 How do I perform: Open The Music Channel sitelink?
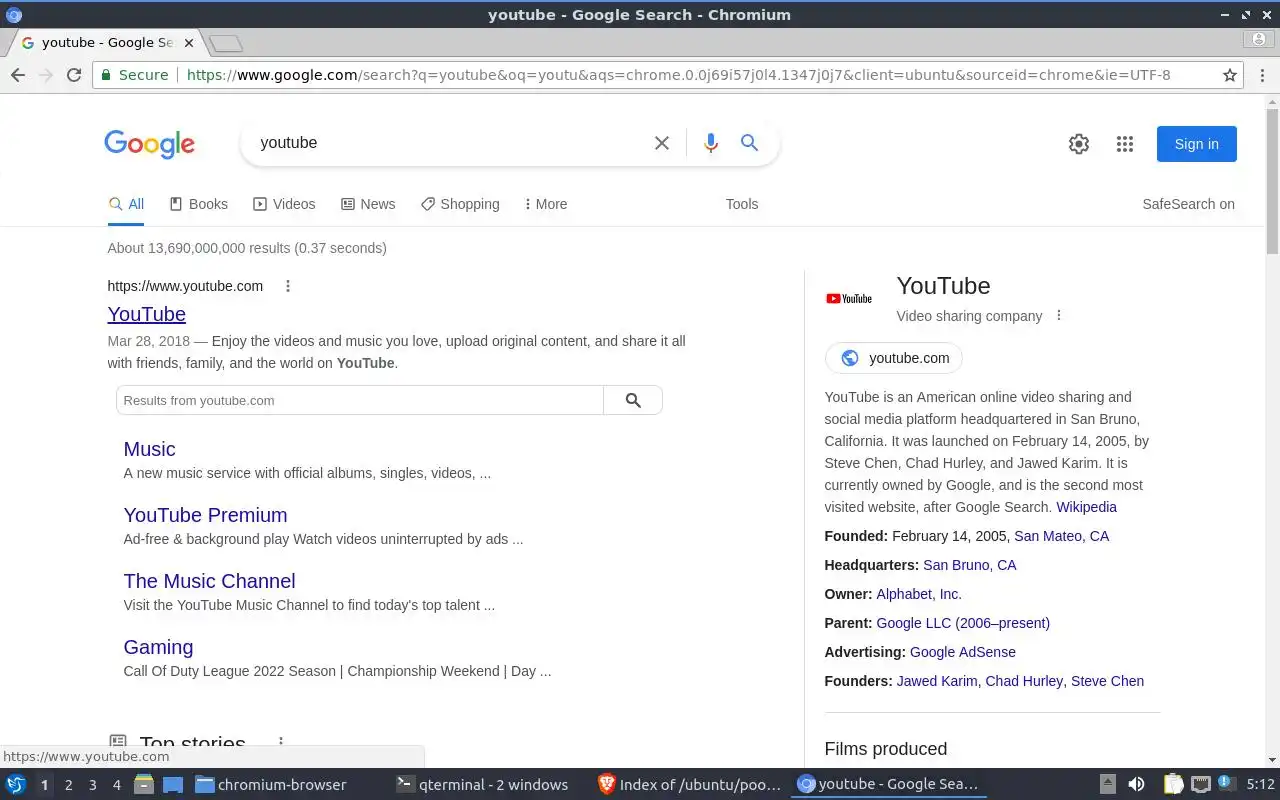pyautogui.click(x=209, y=581)
